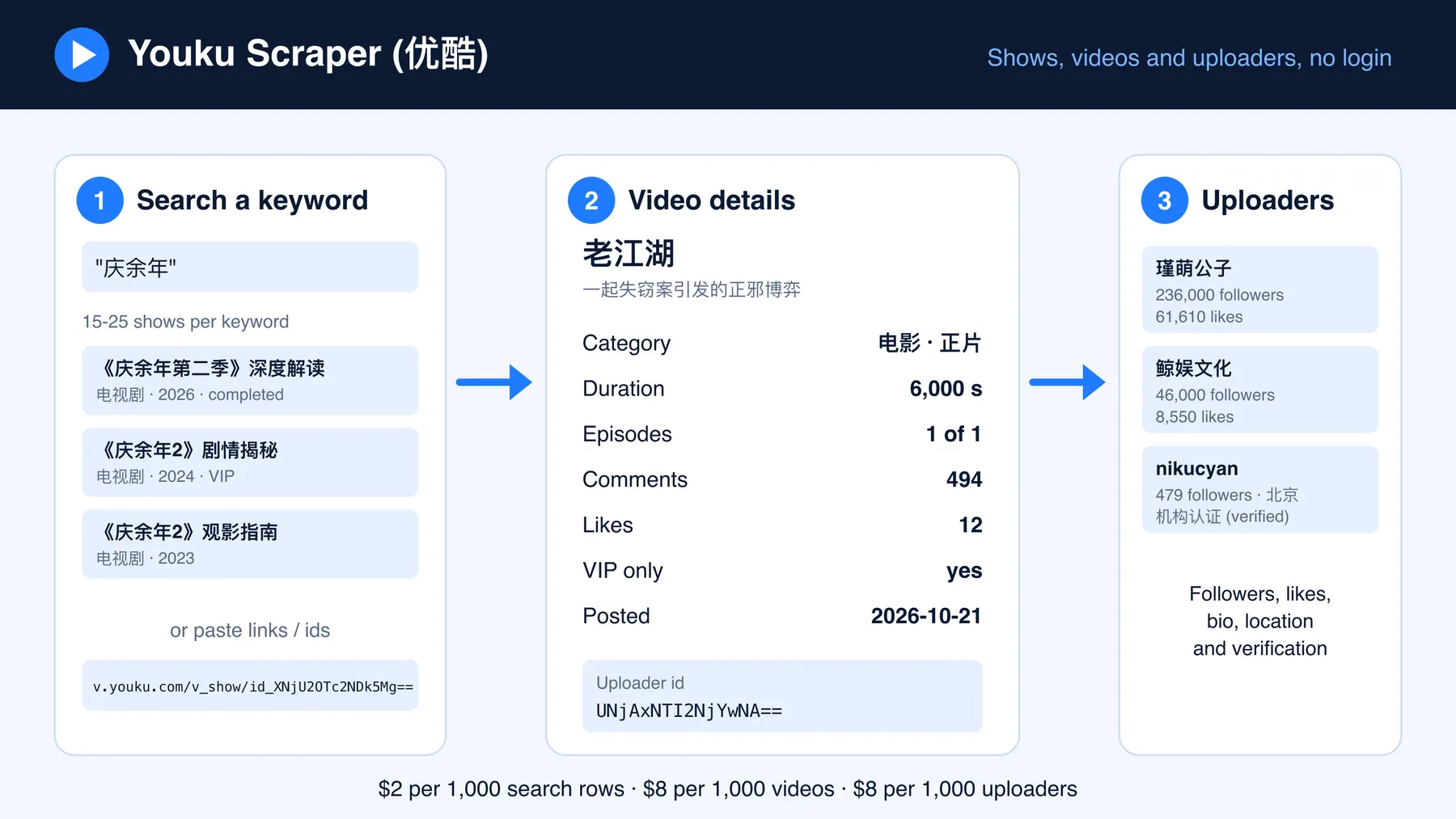Click the Duration value "6,000 s"
1456x819 pixels.
coord(946,389)
